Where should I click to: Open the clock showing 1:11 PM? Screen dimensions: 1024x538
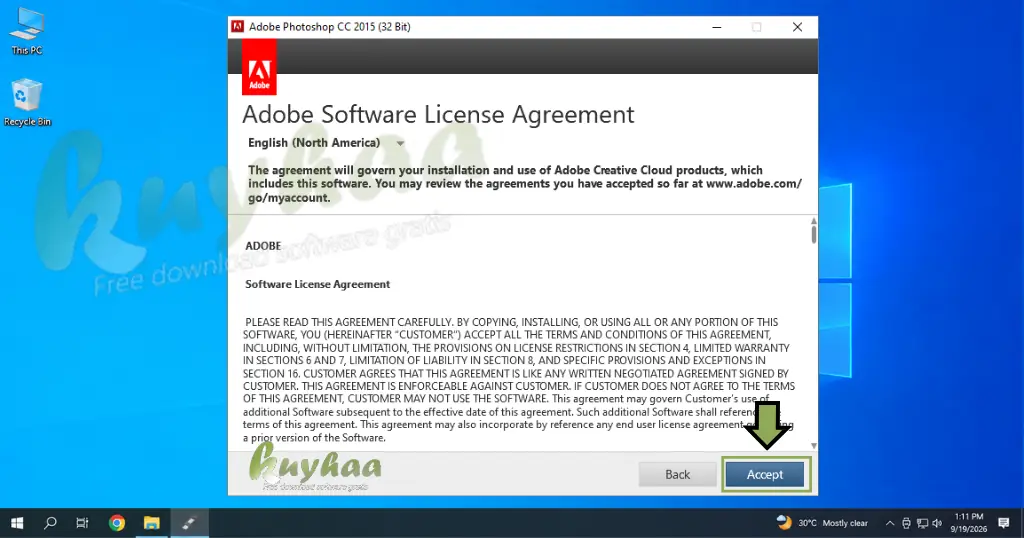point(968,523)
